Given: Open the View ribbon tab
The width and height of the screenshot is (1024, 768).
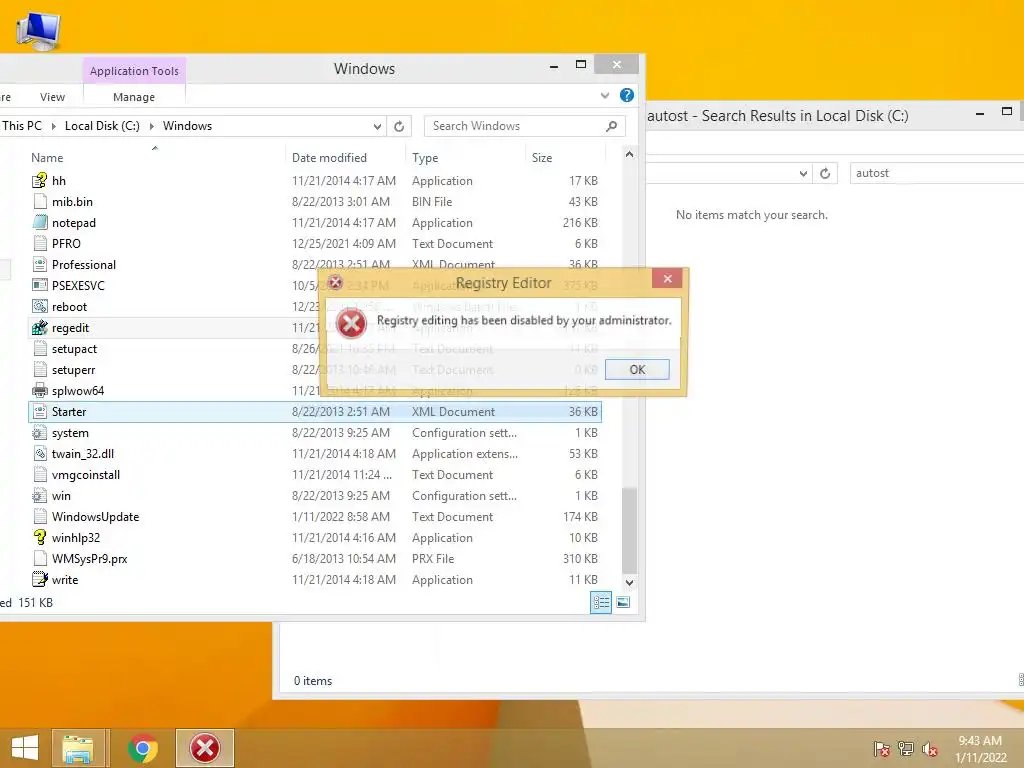Looking at the screenshot, I should 52,97.
